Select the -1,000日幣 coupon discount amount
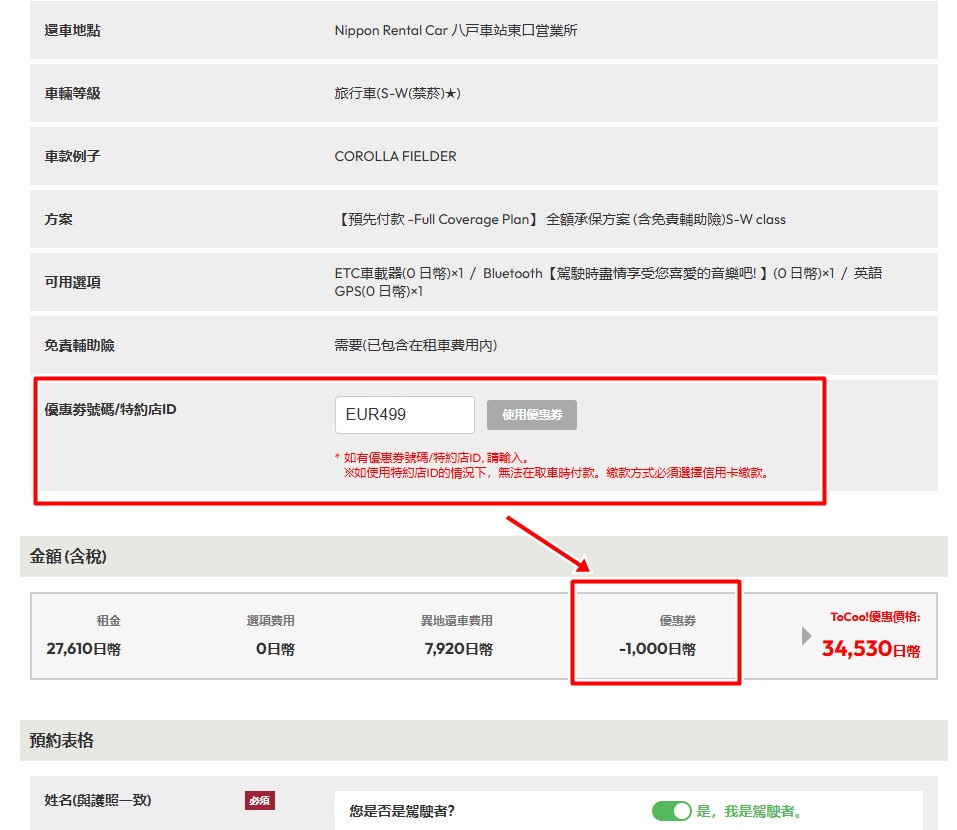 [657, 649]
